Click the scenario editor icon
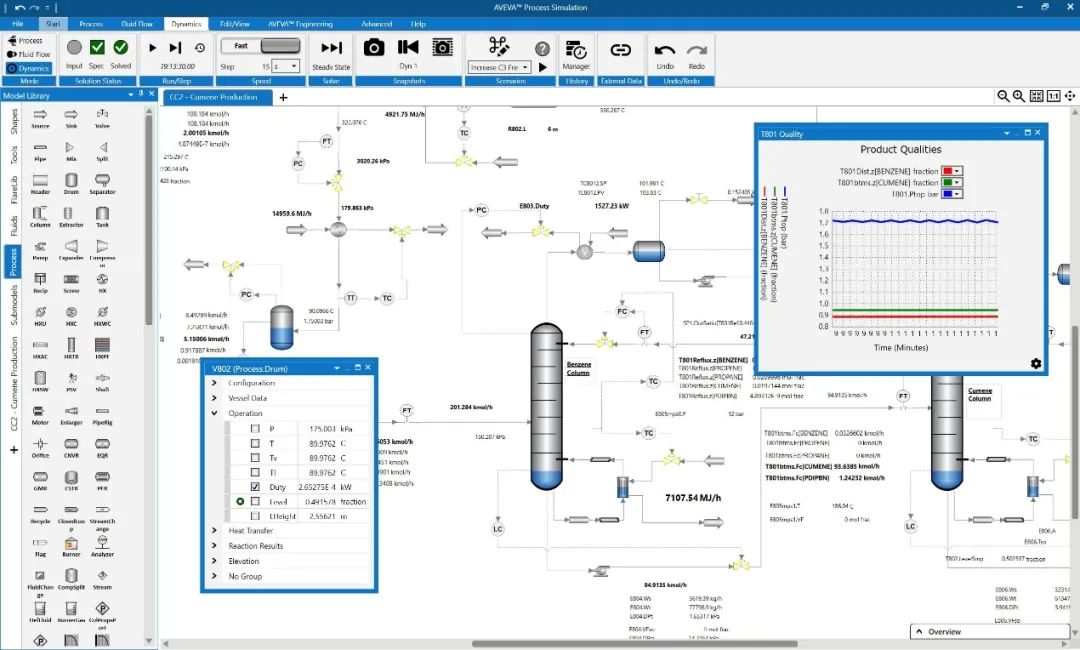Image resolution: width=1080 pixels, height=650 pixels. coord(499,46)
